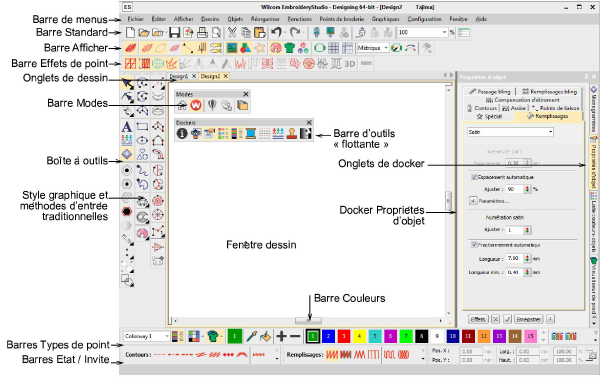Click the green T-shirt icon in Colors bar
The width and height of the screenshot is (600, 386).
pyautogui.click(x=213, y=336)
